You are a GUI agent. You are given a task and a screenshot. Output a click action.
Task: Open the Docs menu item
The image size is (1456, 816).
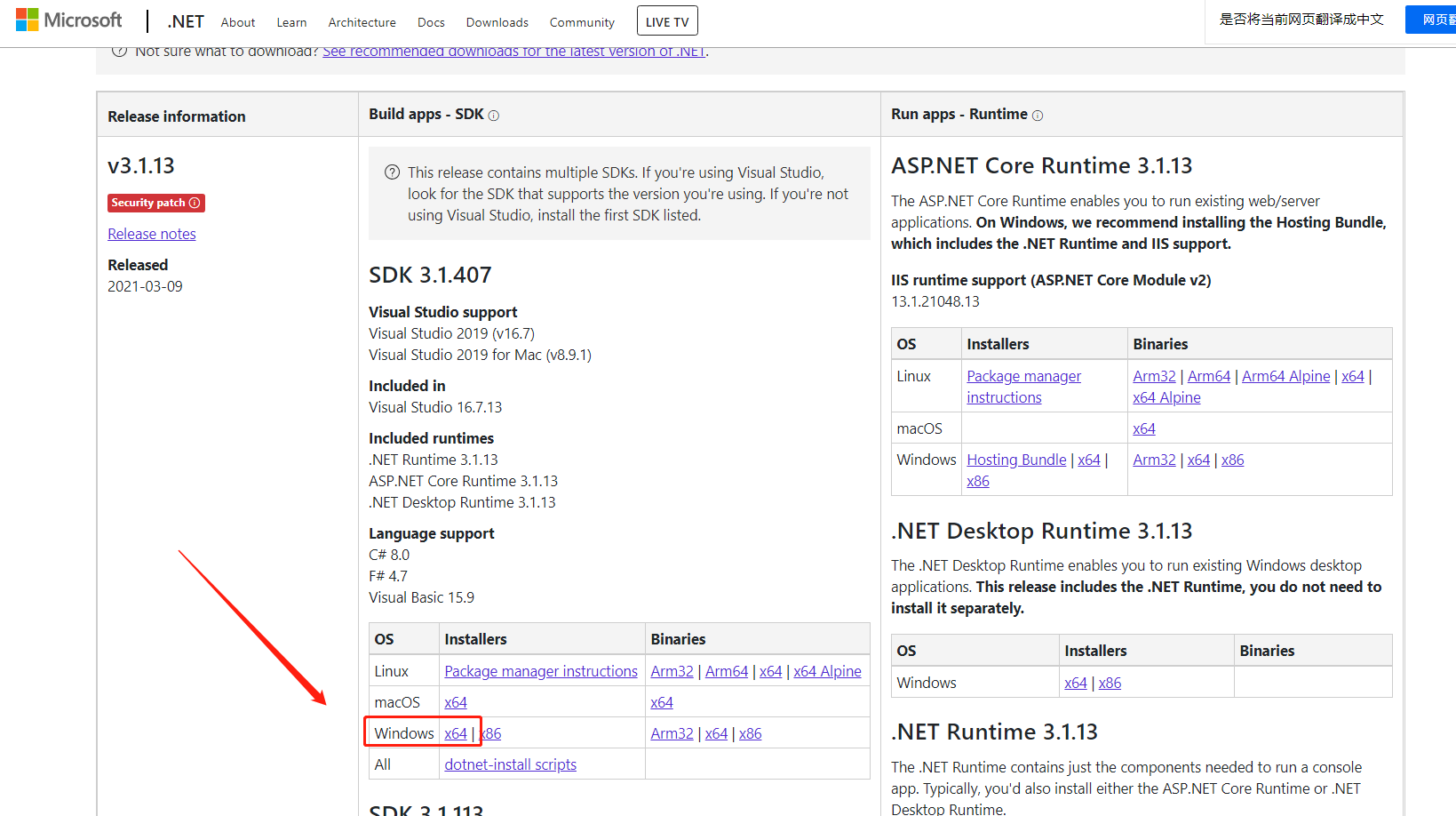pyautogui.click(x=431, y=22)
